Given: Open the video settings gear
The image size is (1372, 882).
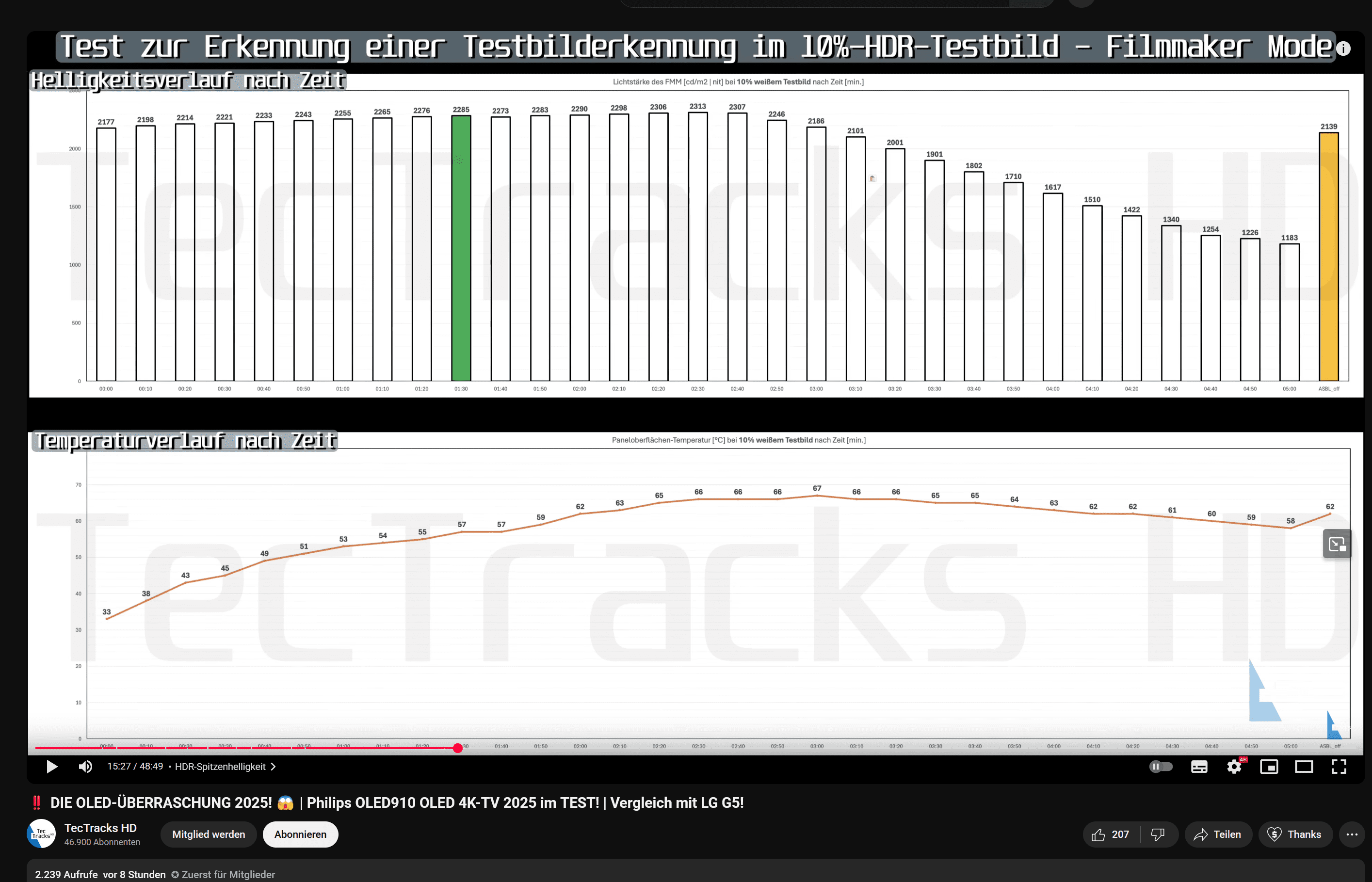Looking at the screenshot, I should [x=1234, y=766].
